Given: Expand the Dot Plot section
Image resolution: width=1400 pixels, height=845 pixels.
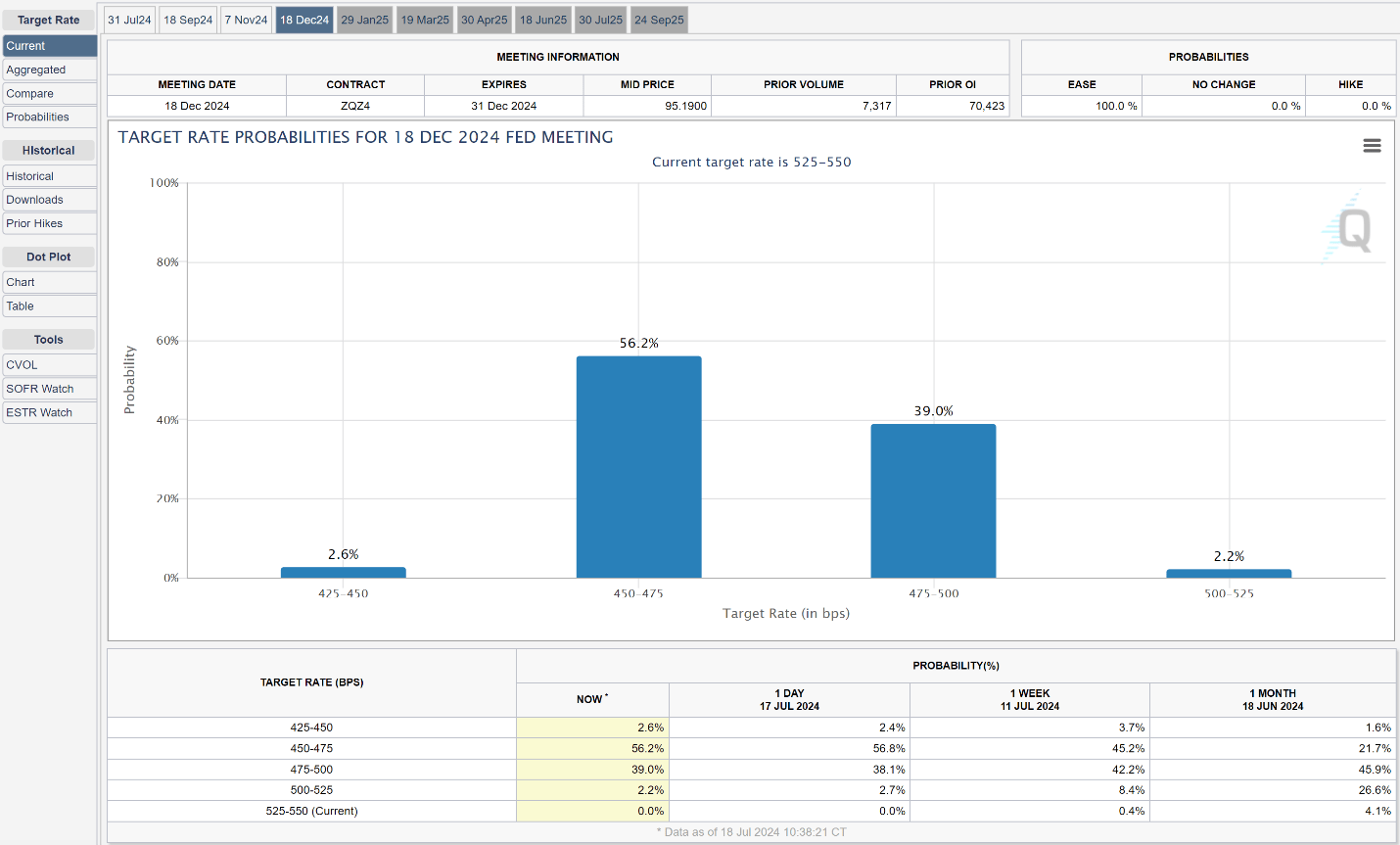Looking at the screenshot, I should click(x=49, y=256).
